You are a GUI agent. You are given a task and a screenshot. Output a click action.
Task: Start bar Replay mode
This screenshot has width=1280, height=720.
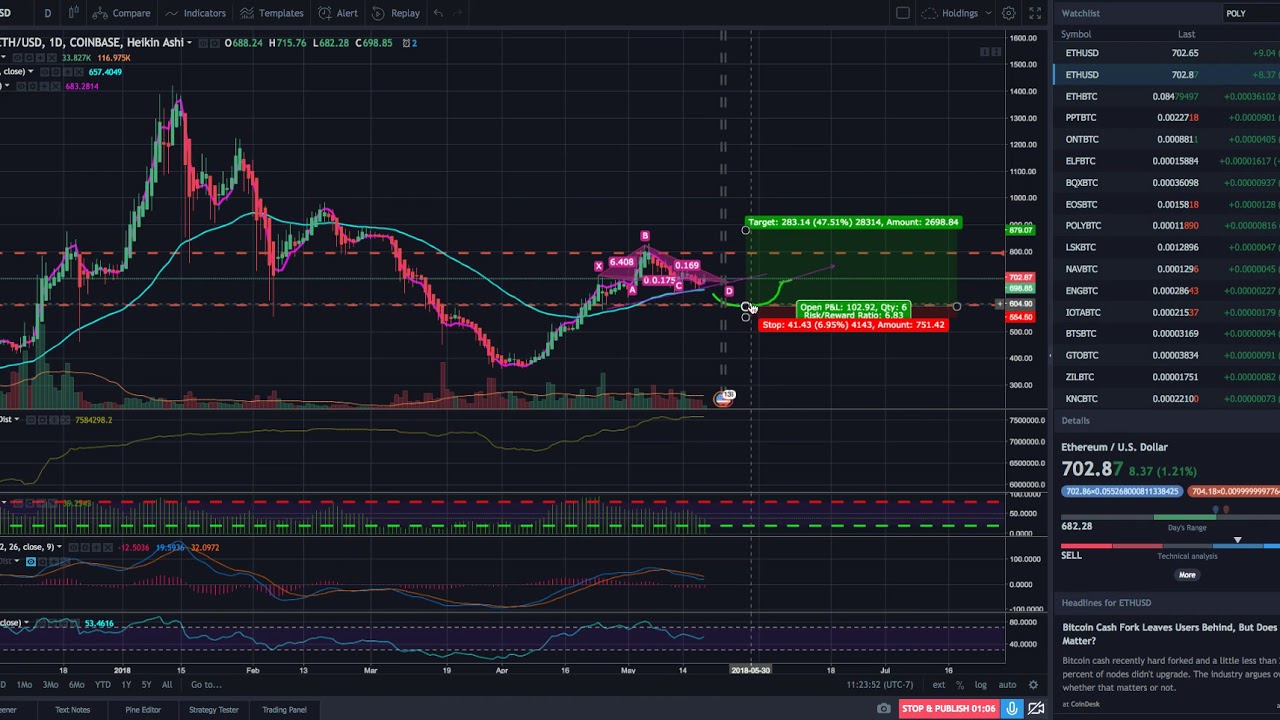pyautogui.click(x=396, y=13)
